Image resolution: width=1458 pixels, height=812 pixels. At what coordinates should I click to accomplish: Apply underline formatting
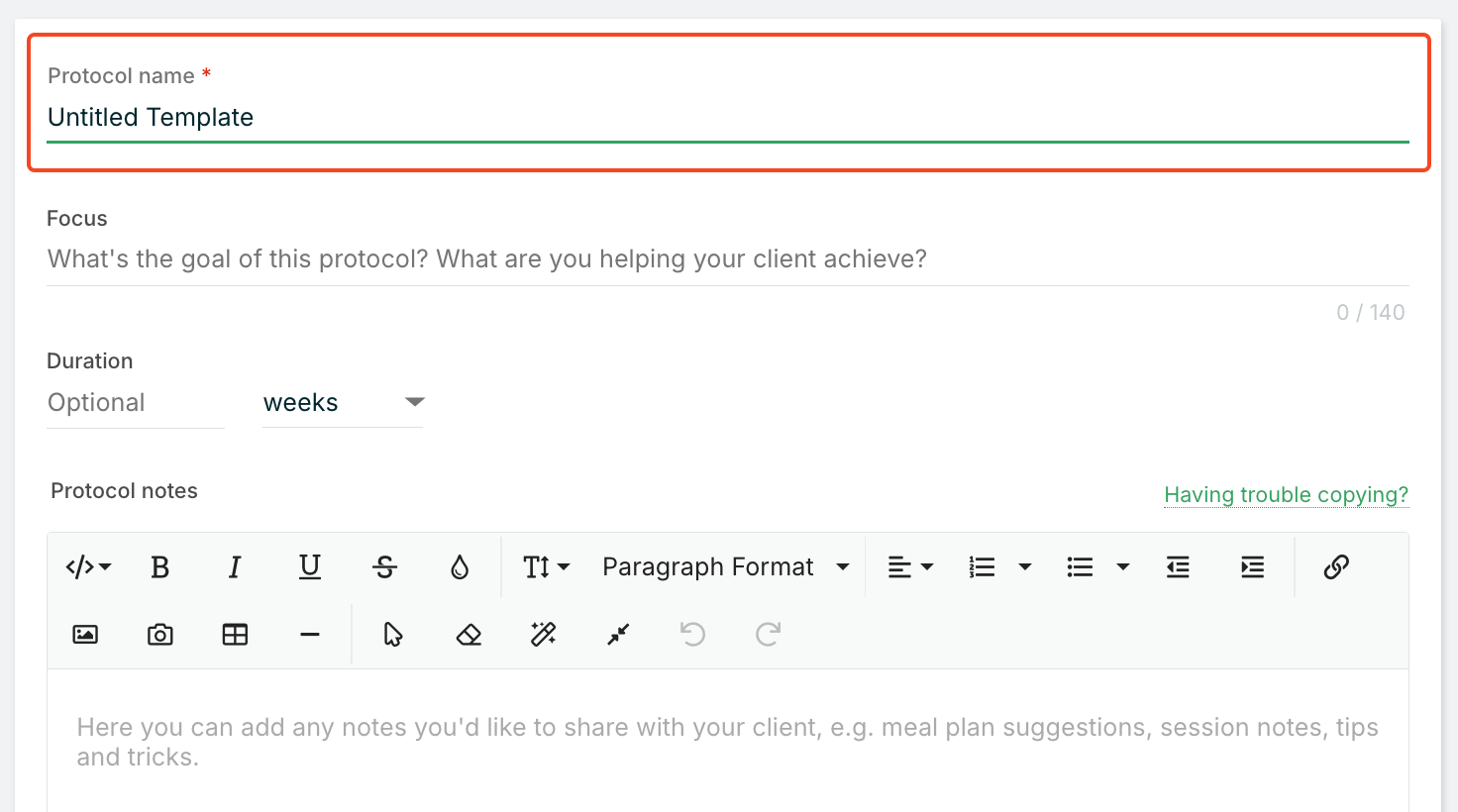310,567
